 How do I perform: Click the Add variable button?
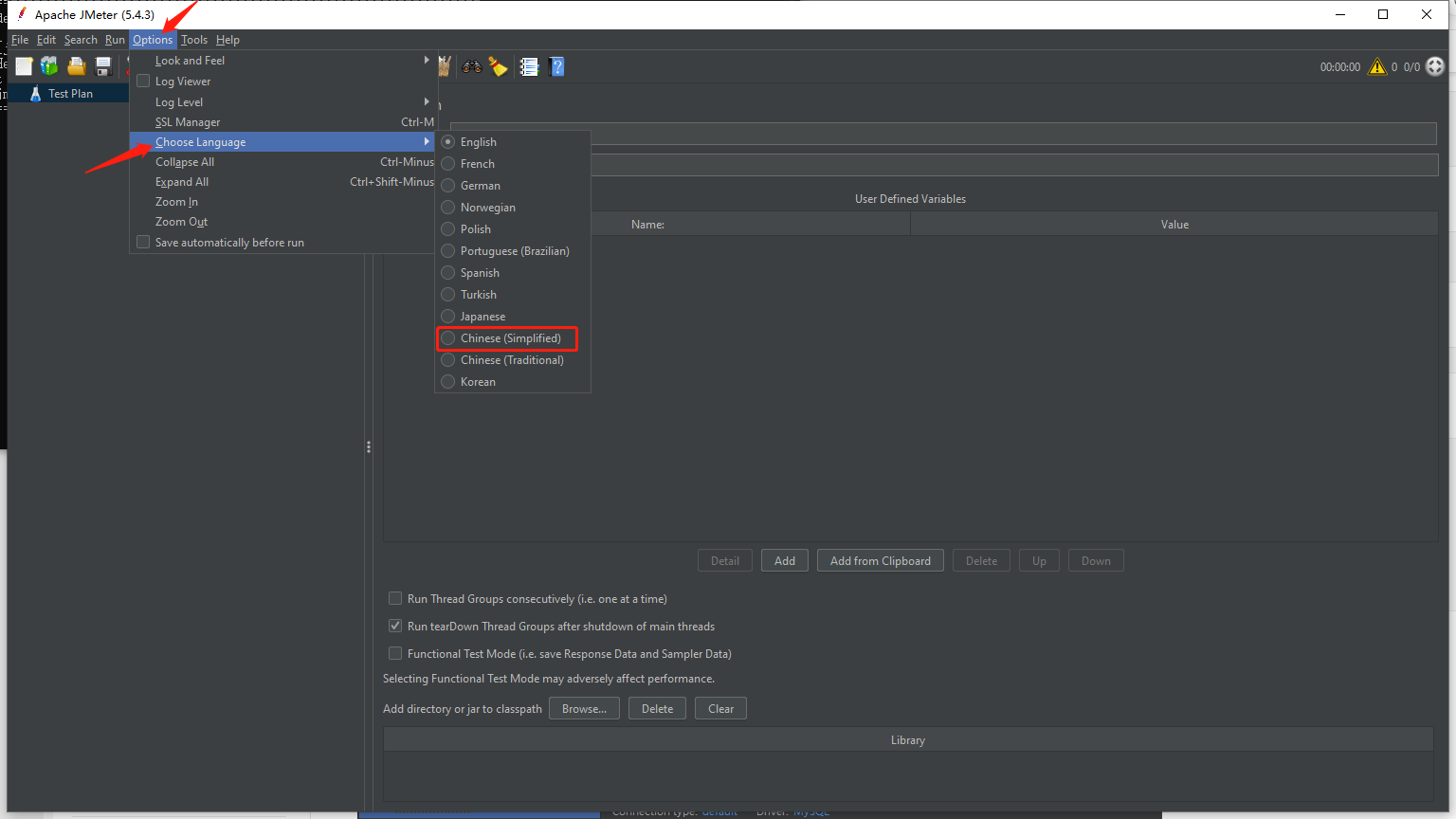pyautogui.click(x=785, y=561)
